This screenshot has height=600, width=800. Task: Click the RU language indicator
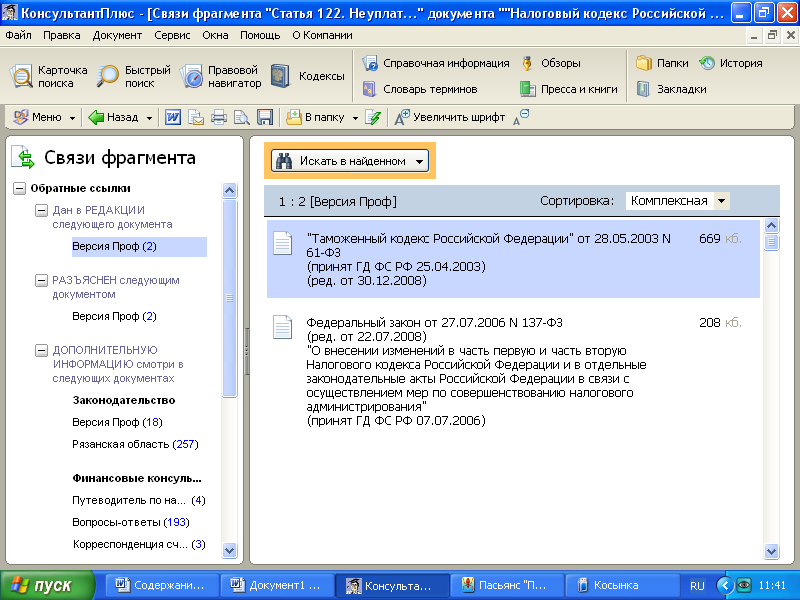(x=697, y=586)
